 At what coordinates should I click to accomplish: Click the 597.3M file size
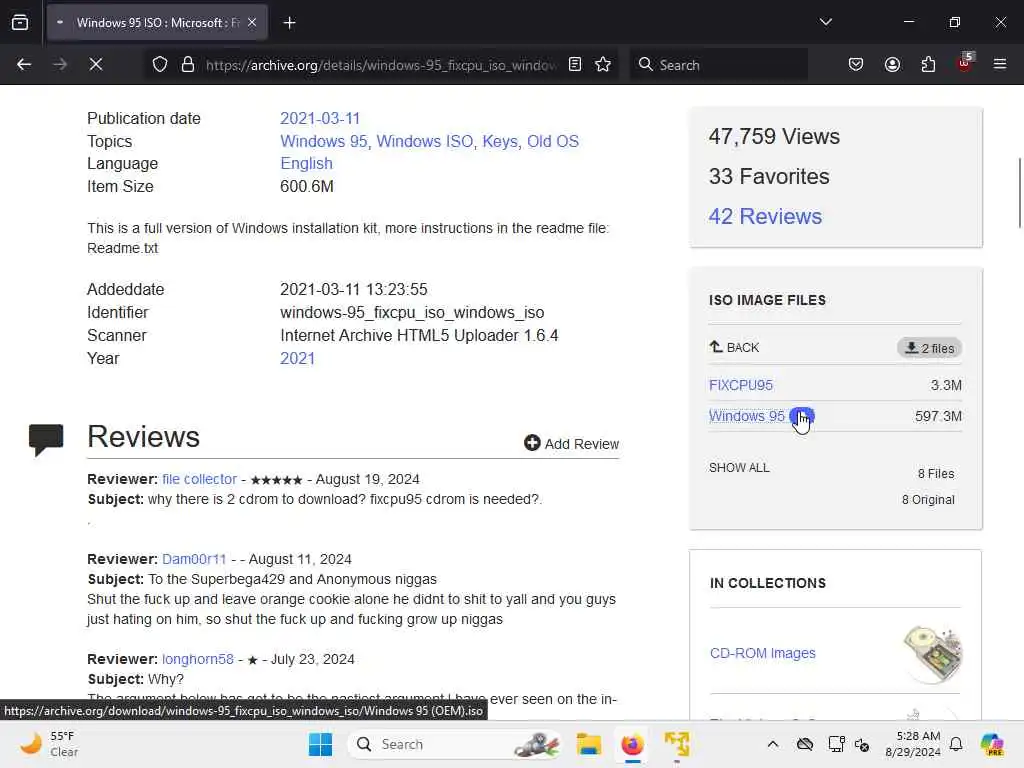938,416
